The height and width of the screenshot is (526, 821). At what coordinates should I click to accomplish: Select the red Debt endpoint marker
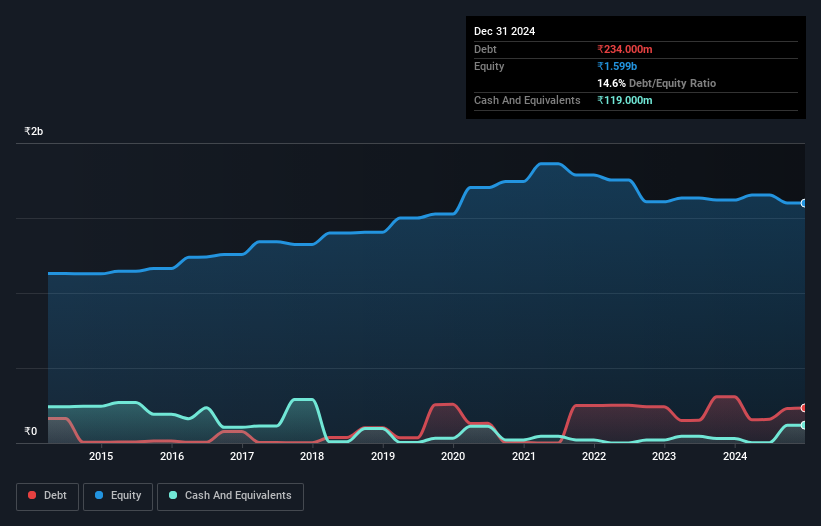(x=804, y=408)
